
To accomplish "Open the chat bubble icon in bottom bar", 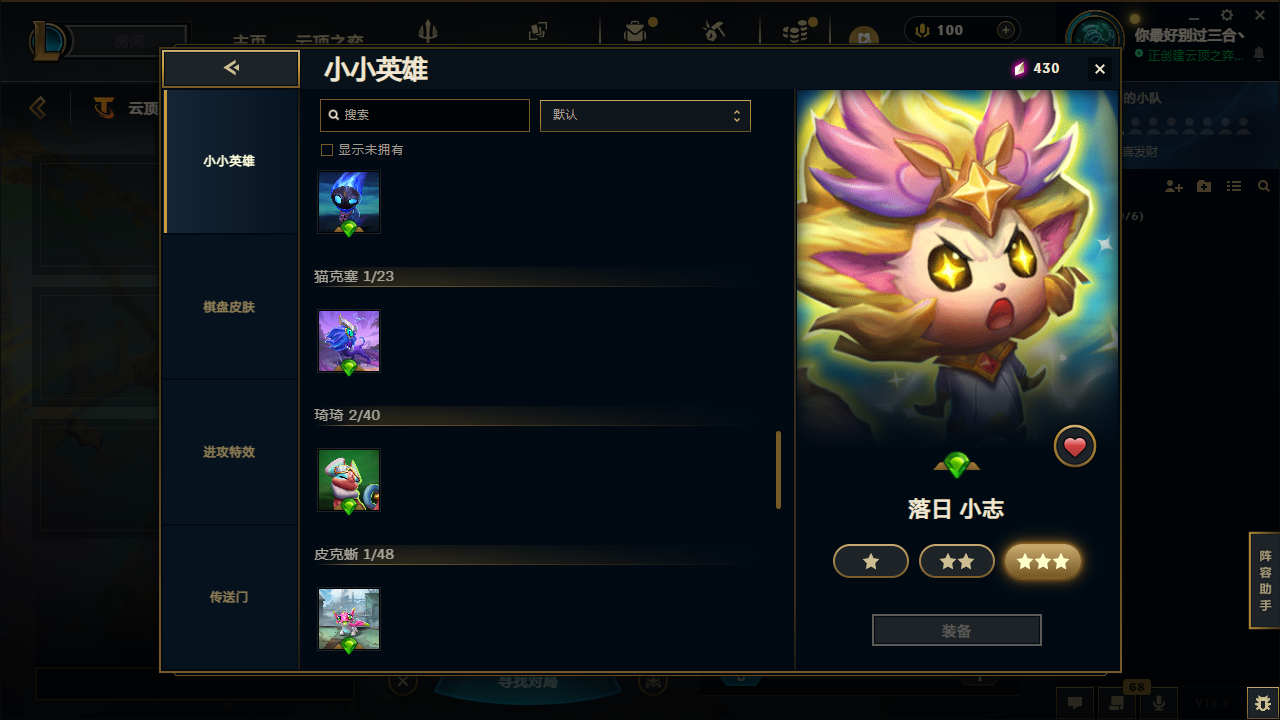I will point(1075,703).
